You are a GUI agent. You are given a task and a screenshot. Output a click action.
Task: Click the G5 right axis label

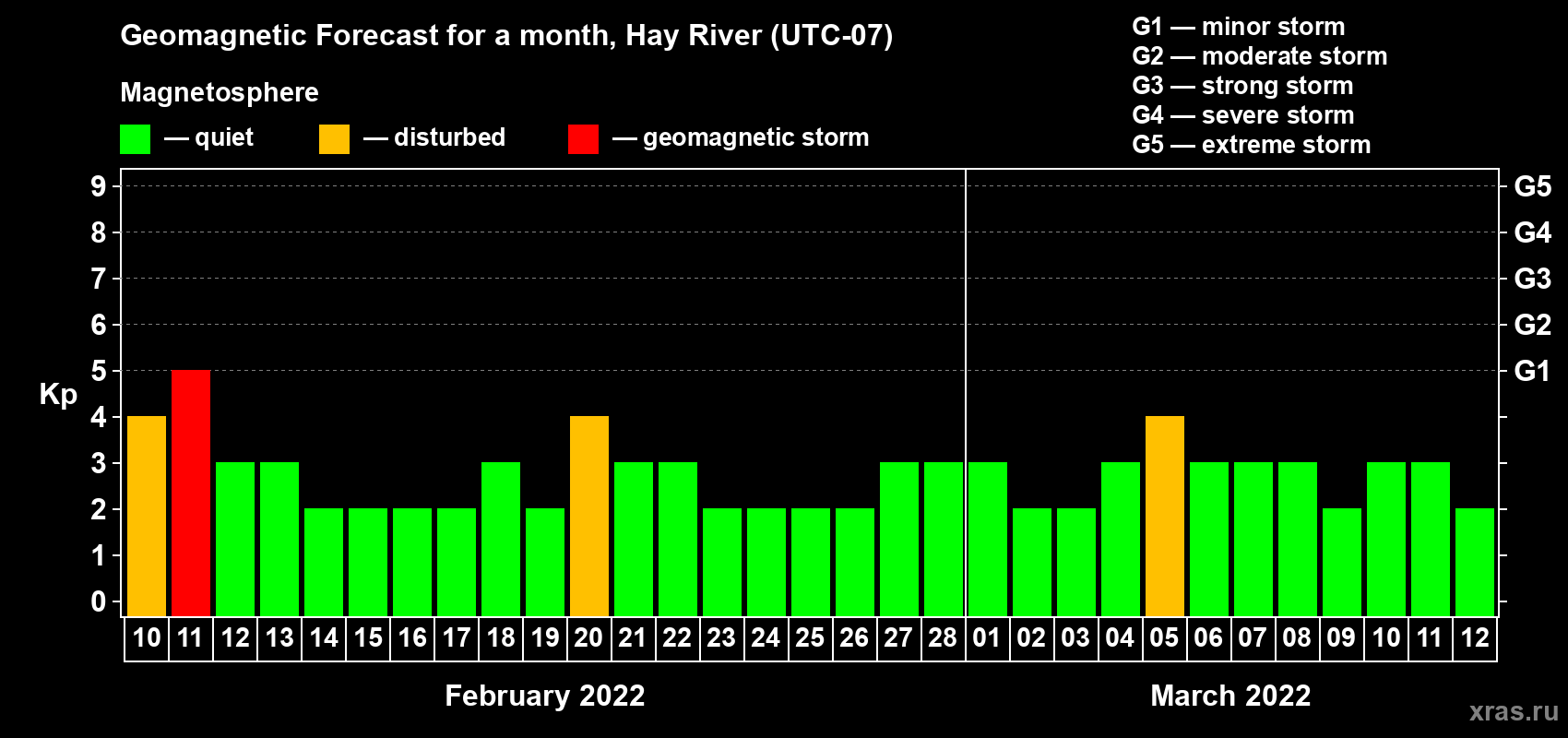pyautogui.click(x=1533, y=186)
